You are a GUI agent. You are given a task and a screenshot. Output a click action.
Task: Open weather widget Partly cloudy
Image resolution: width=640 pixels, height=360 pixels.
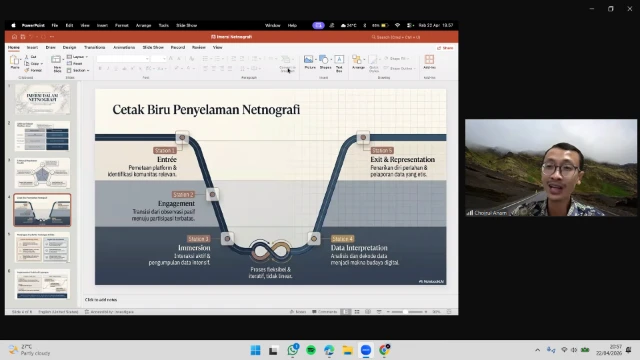[29, 350]
